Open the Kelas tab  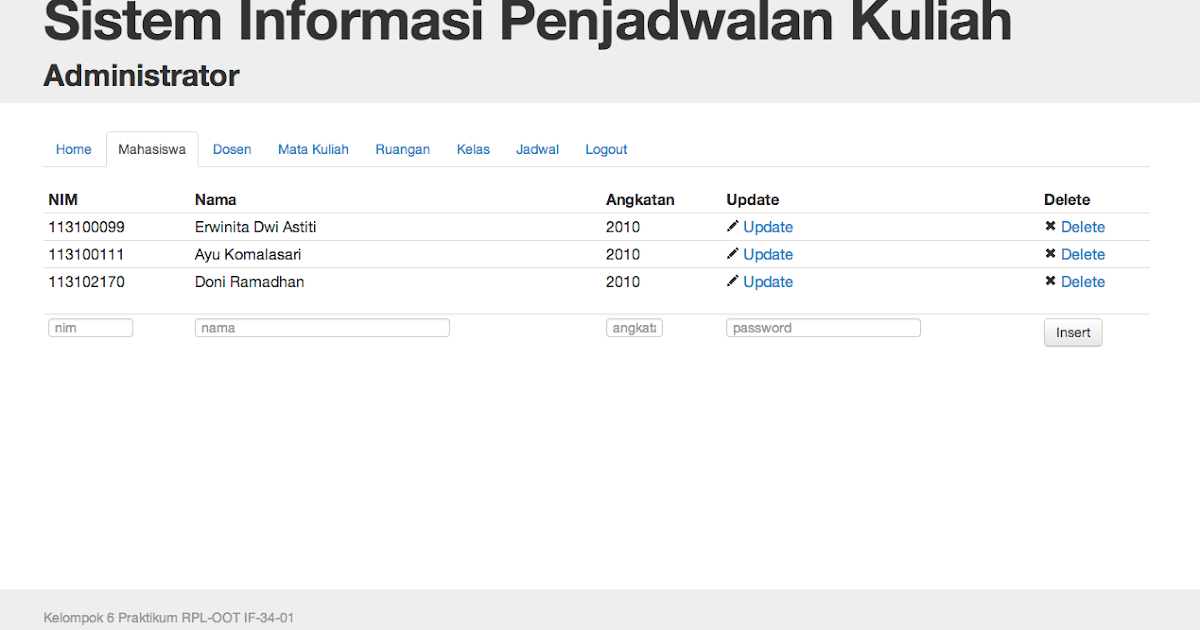click(473, 149)
